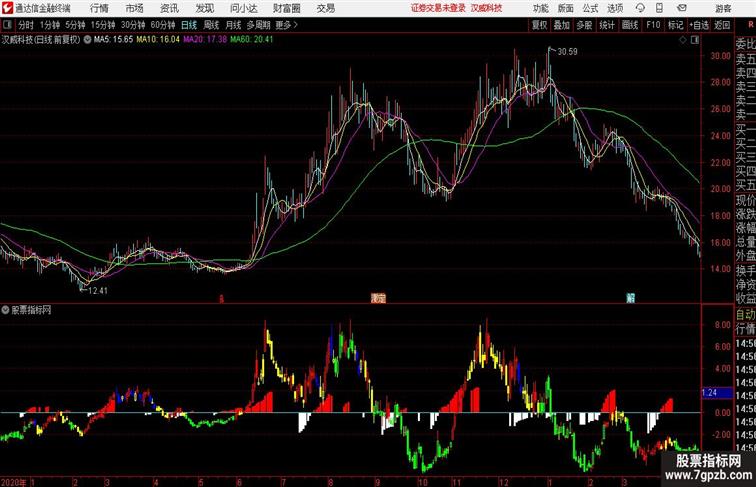This screenshot has height=487, width=756.
Task: Click the 汉威科技 stock name in title bar
Action: (486, 8)
